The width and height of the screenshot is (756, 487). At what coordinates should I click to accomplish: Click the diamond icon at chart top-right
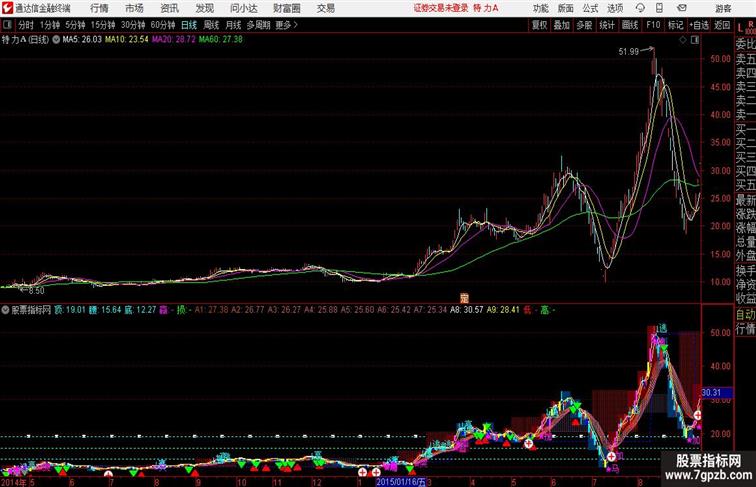pyautogui.click(x=683, y=41)
